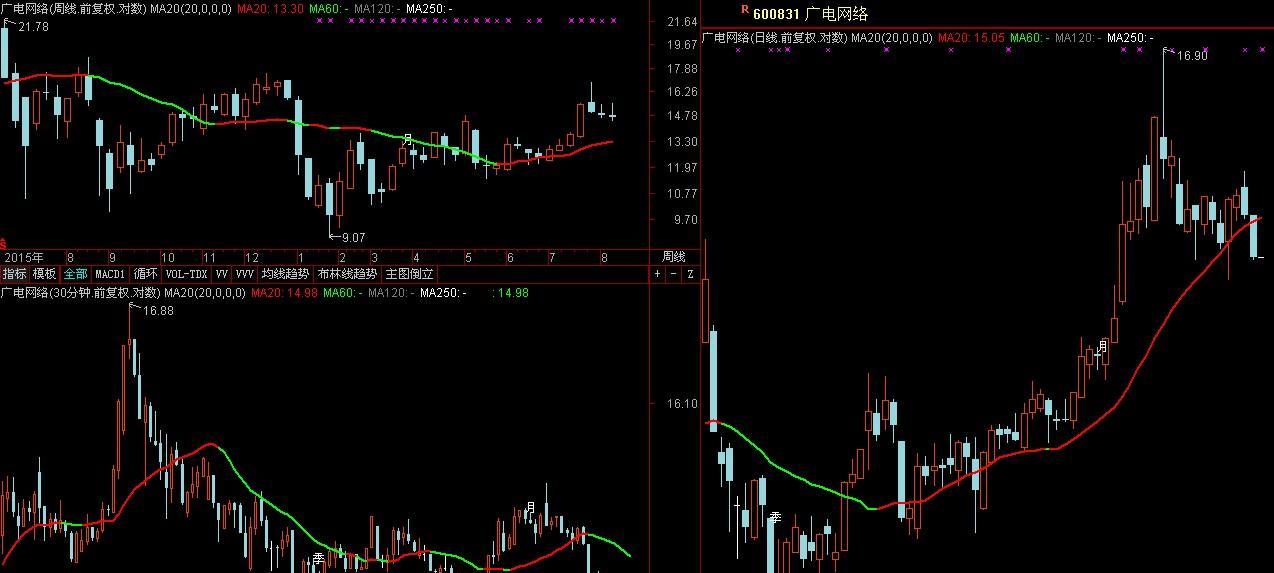Click the 9.07 low price label
This screenshot has width=1274, height=573.
click(x=353, y=238)
